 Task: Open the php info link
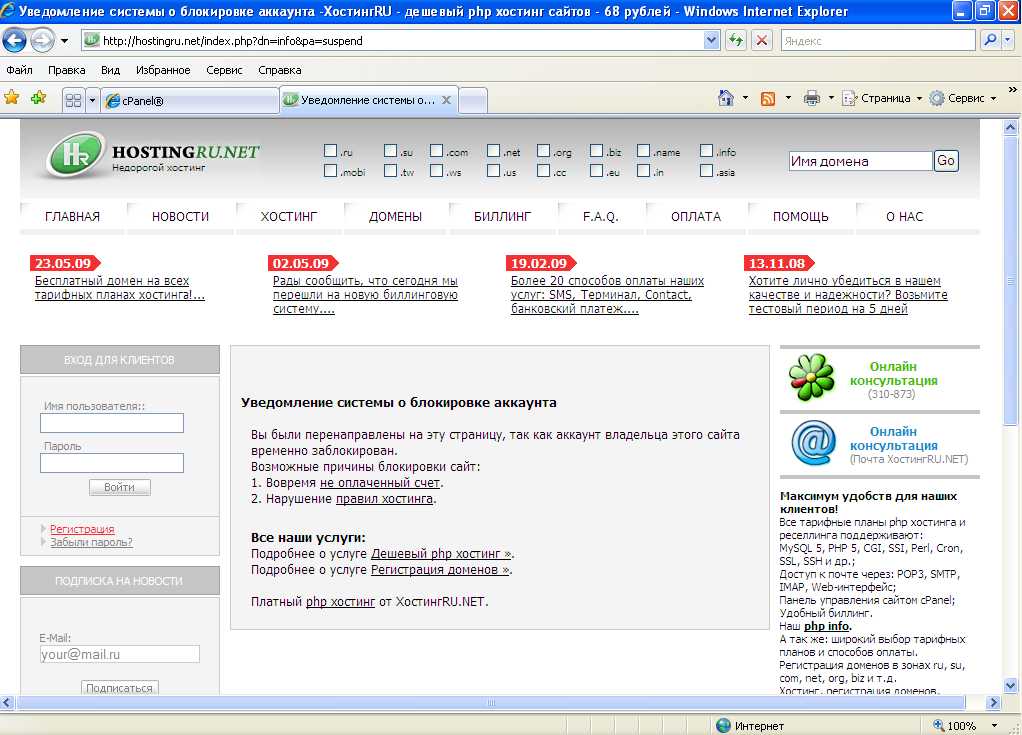point(826,626)
